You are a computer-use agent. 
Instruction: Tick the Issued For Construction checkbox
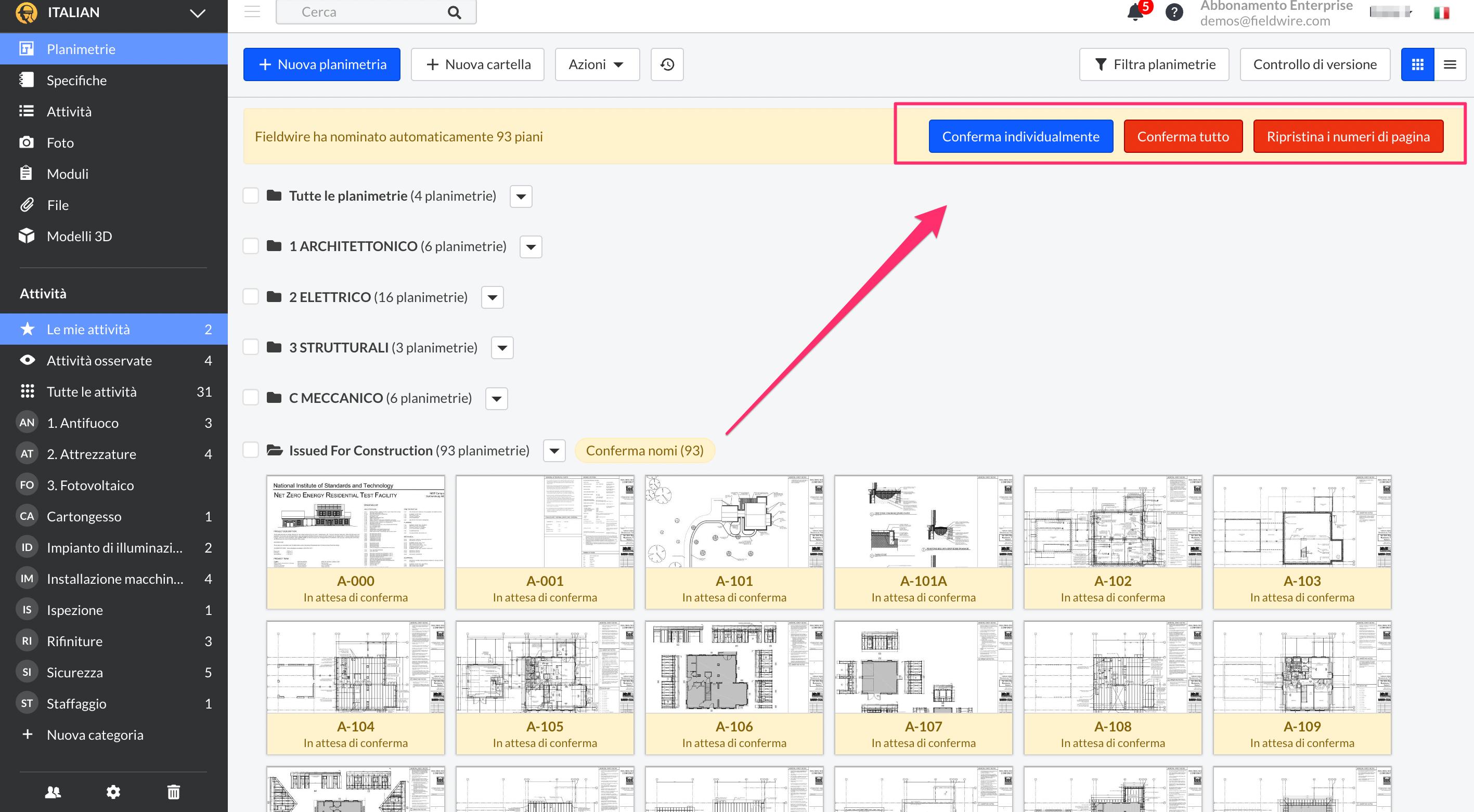(x=251, y=450)
